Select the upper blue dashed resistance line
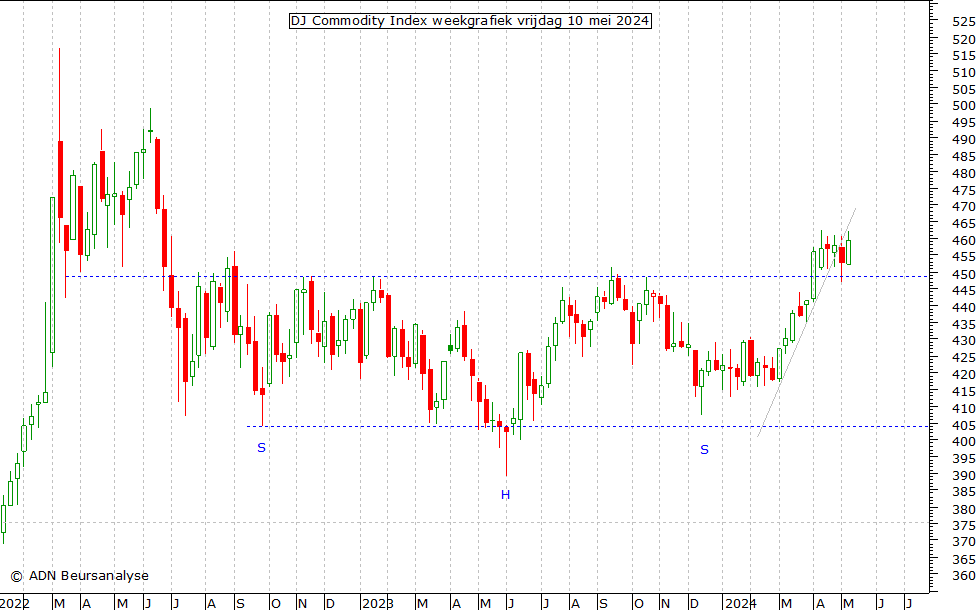The height and width of the screenshot is (610, 980). 500,276
